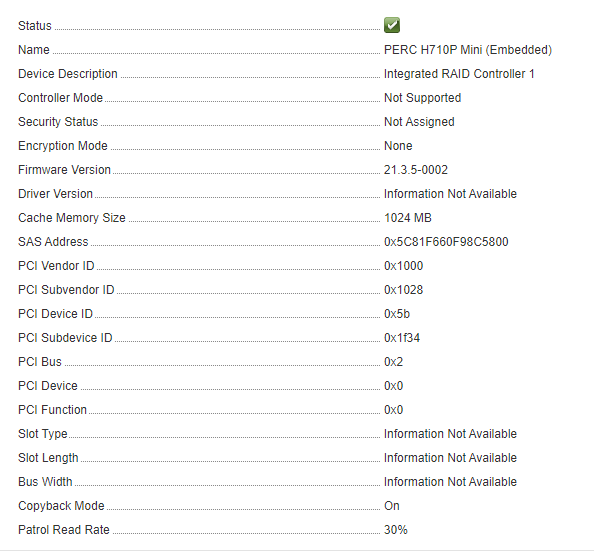Click PCI Subvendor ID value 0x1028
The height and width of the screenshot is (552, 594).
pyautogui.click(x=403, y=290)
